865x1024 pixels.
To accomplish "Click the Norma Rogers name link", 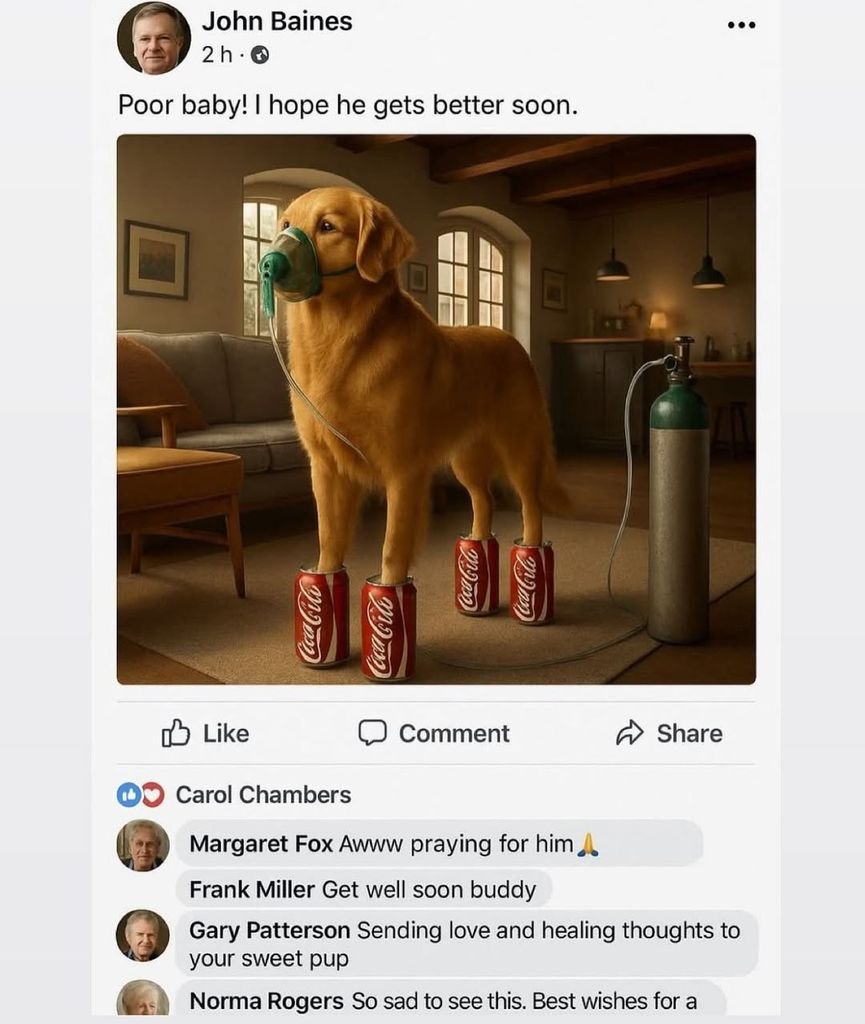I will point(266,1001).
